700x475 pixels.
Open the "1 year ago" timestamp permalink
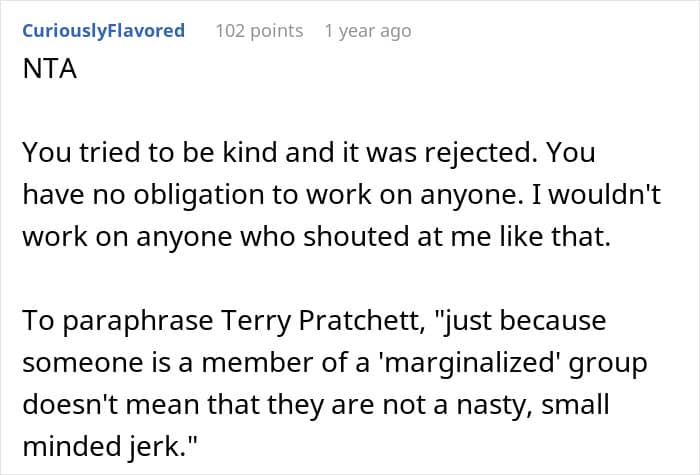pos(367,31)
